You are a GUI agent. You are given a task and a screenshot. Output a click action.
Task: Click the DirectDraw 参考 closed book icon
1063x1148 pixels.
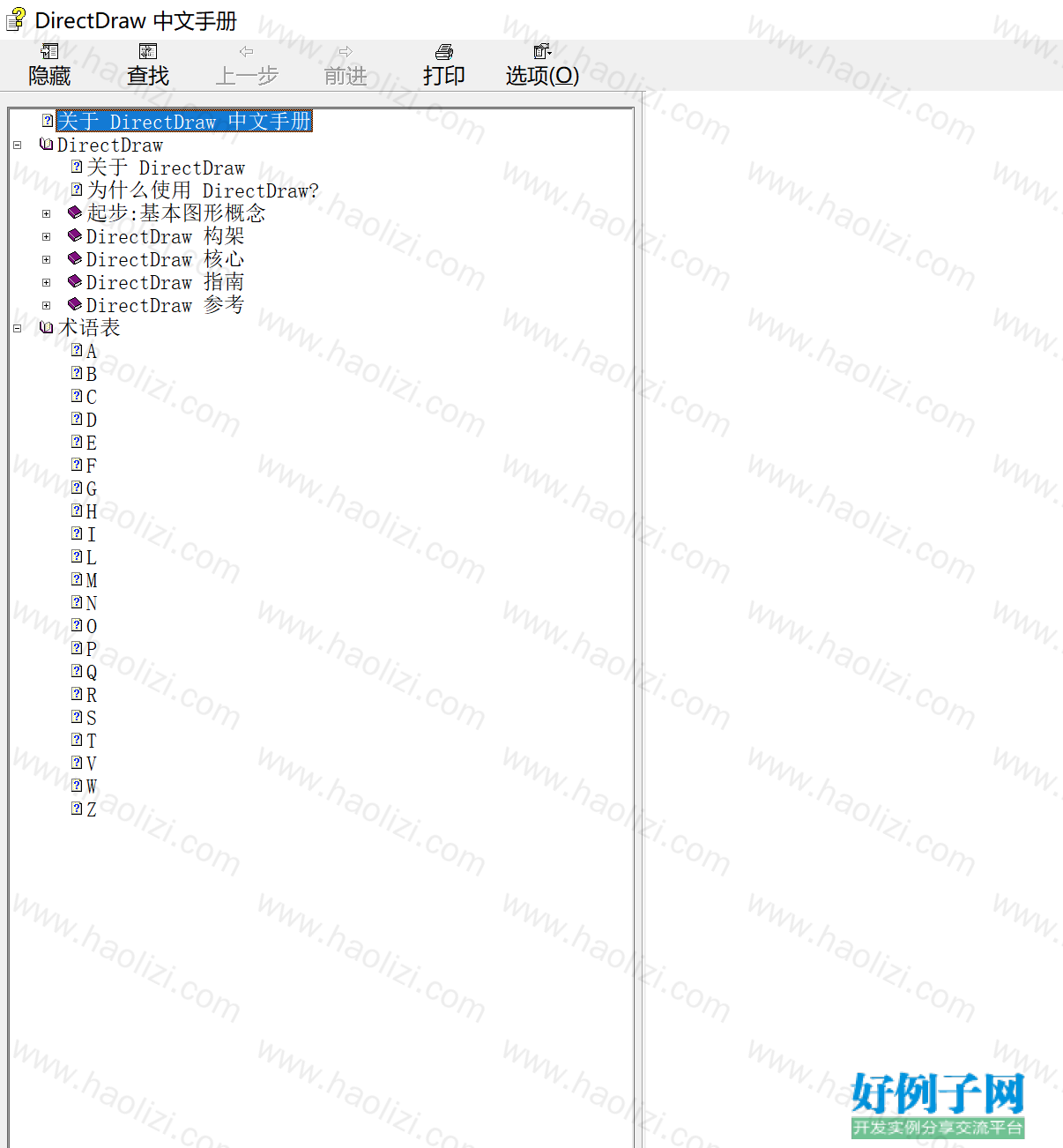click(x=75, y=304)
